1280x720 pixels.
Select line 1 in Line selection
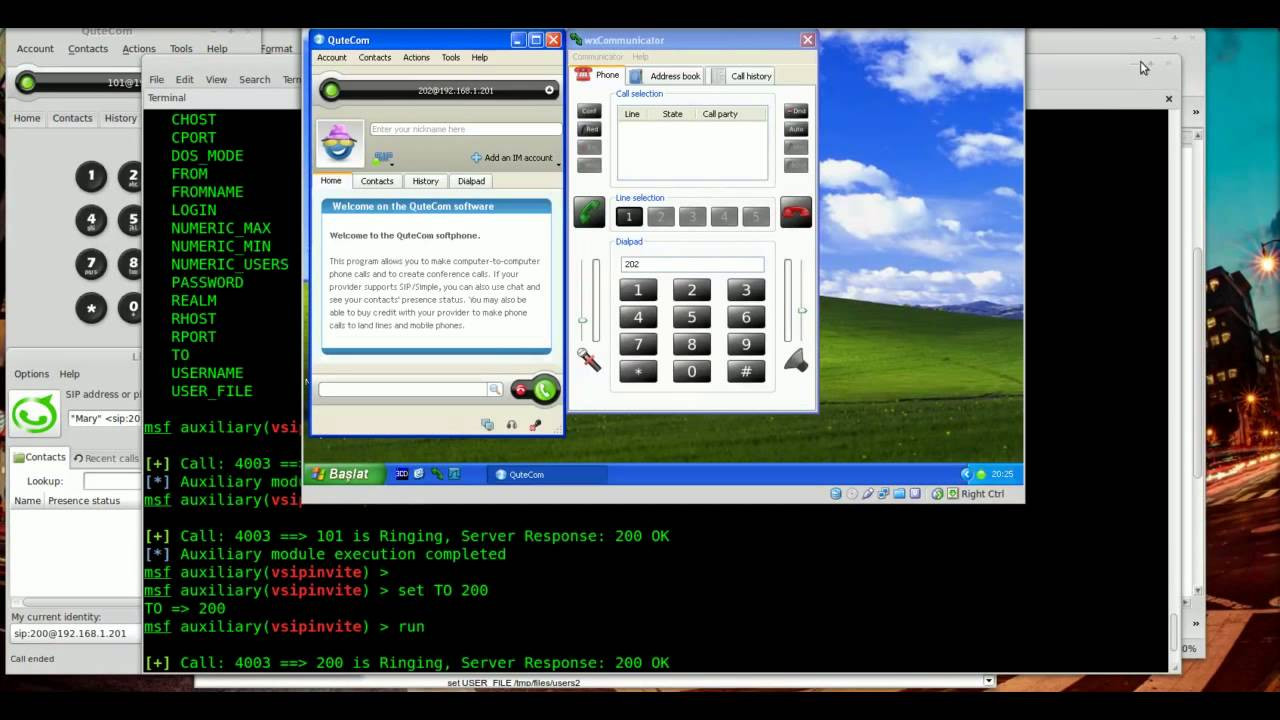[629, 216]
